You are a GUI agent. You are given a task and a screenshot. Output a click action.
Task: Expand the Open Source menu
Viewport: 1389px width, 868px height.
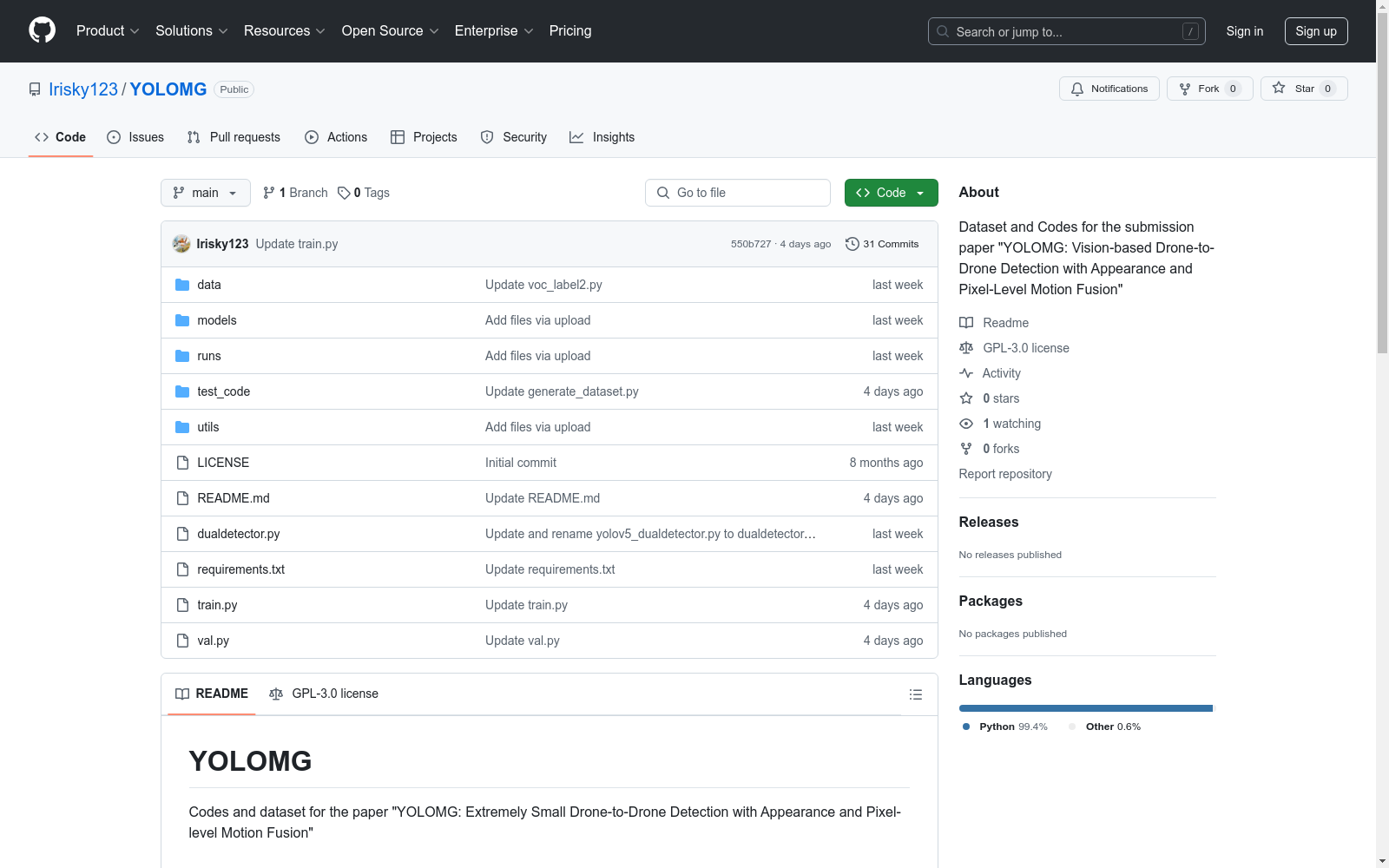coord(391,30)
